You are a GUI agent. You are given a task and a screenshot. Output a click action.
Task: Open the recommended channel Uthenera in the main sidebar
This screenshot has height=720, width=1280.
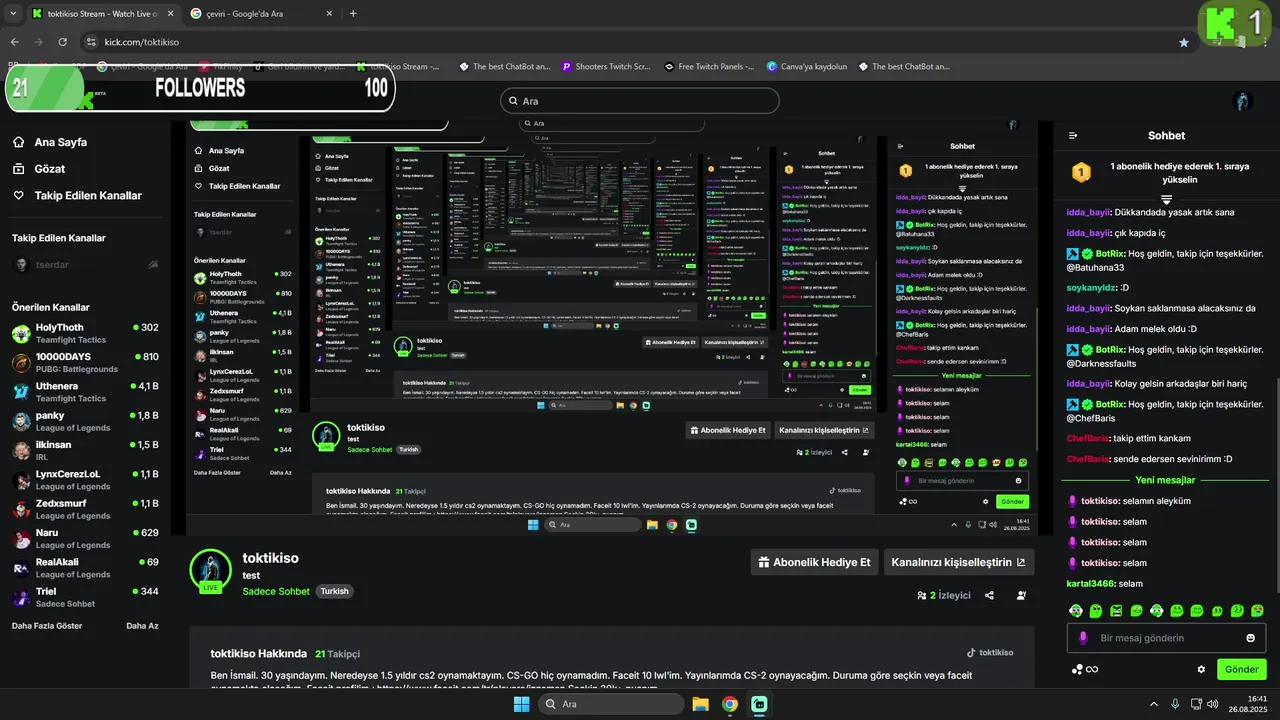coord(85,392)
